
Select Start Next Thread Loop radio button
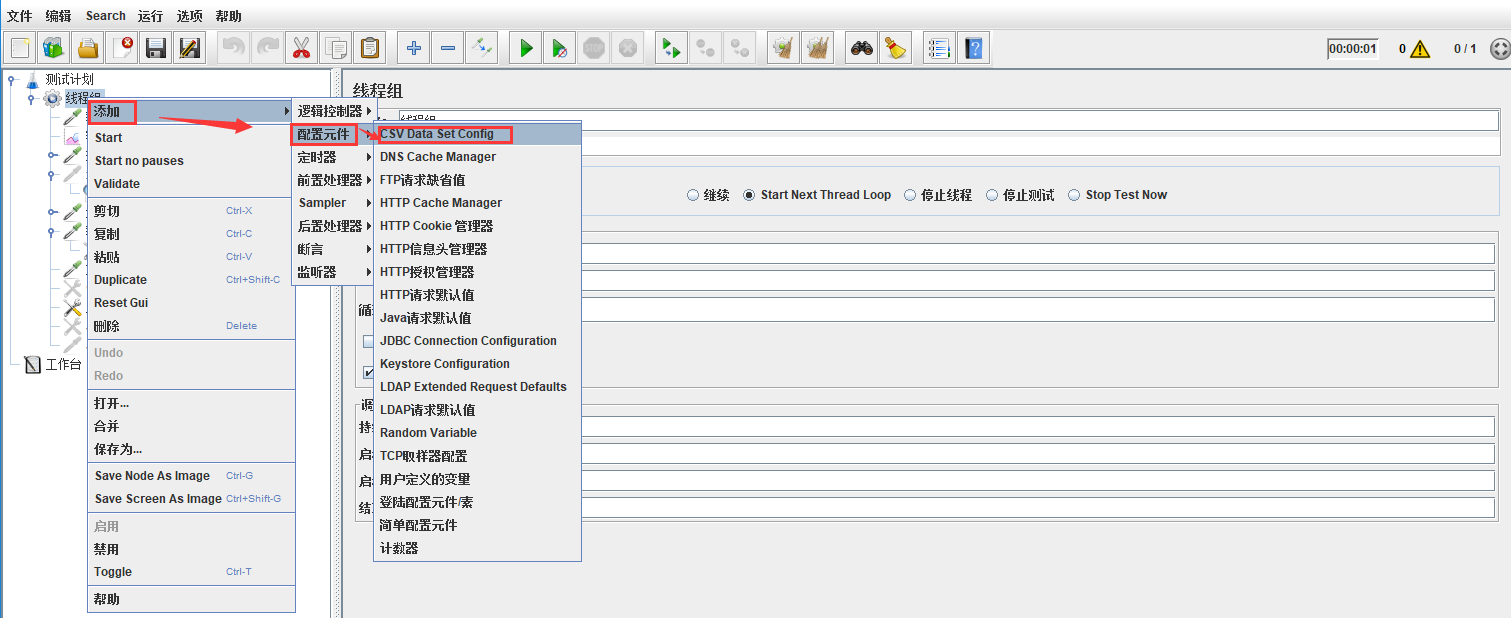(x=750, y=195)
